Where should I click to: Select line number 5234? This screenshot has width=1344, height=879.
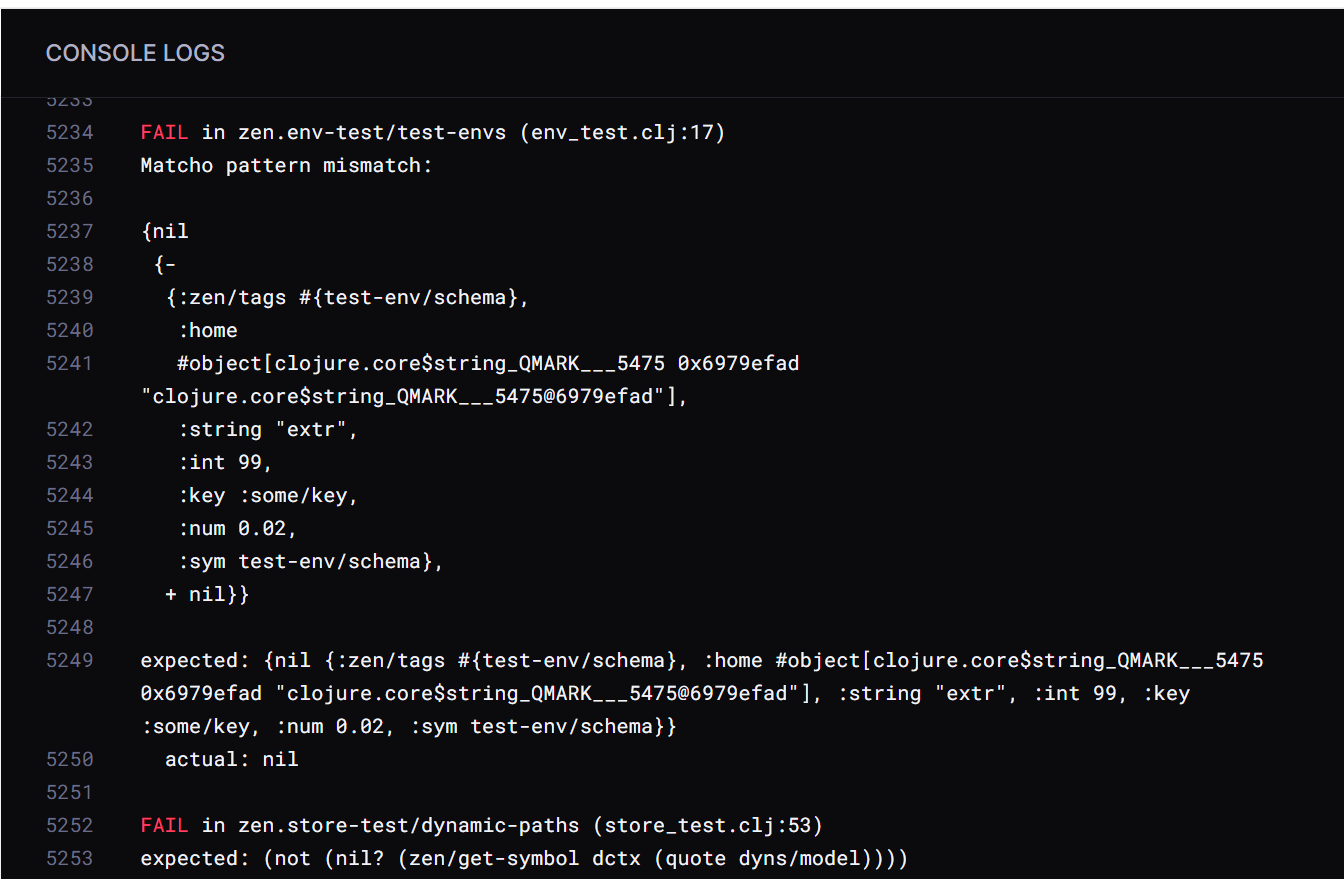coord(69,132)
